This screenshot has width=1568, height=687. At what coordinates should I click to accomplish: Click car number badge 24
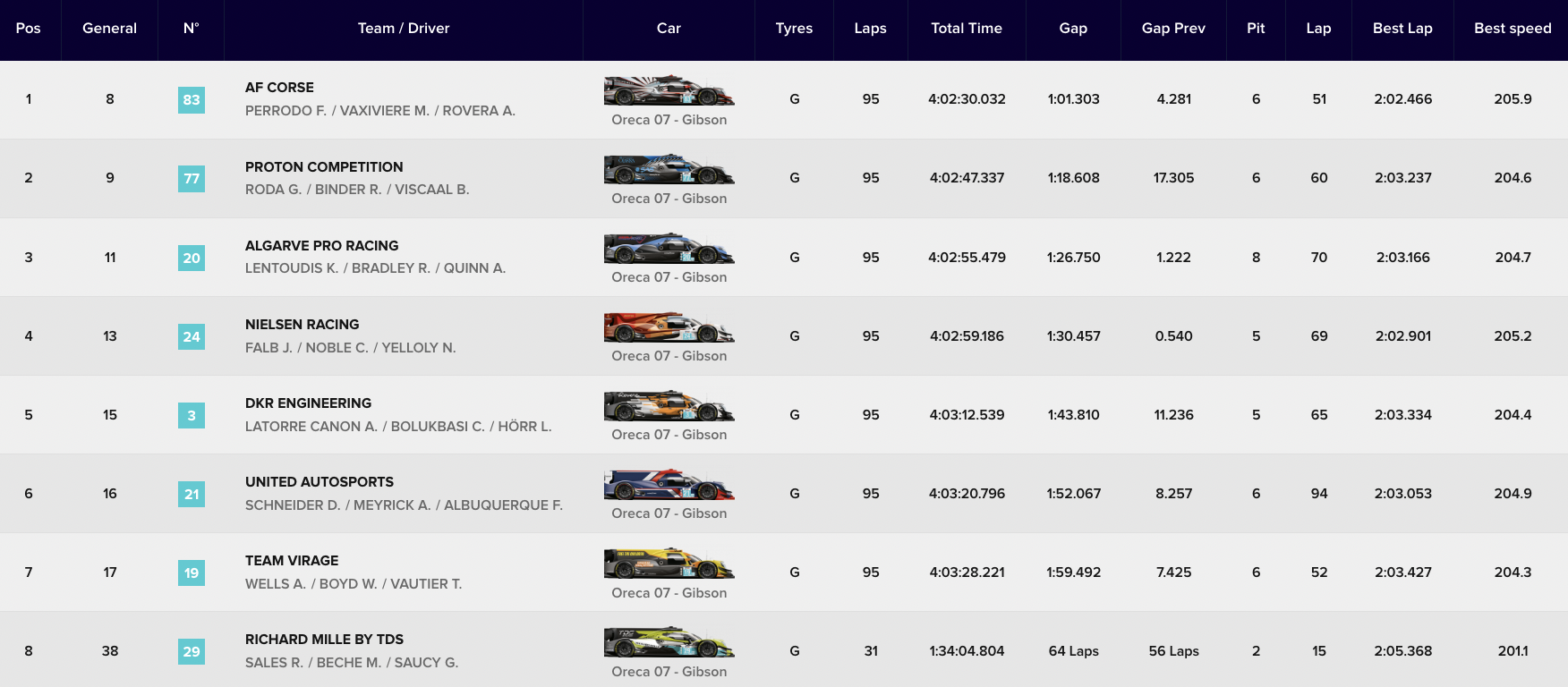tap(192, 336)
